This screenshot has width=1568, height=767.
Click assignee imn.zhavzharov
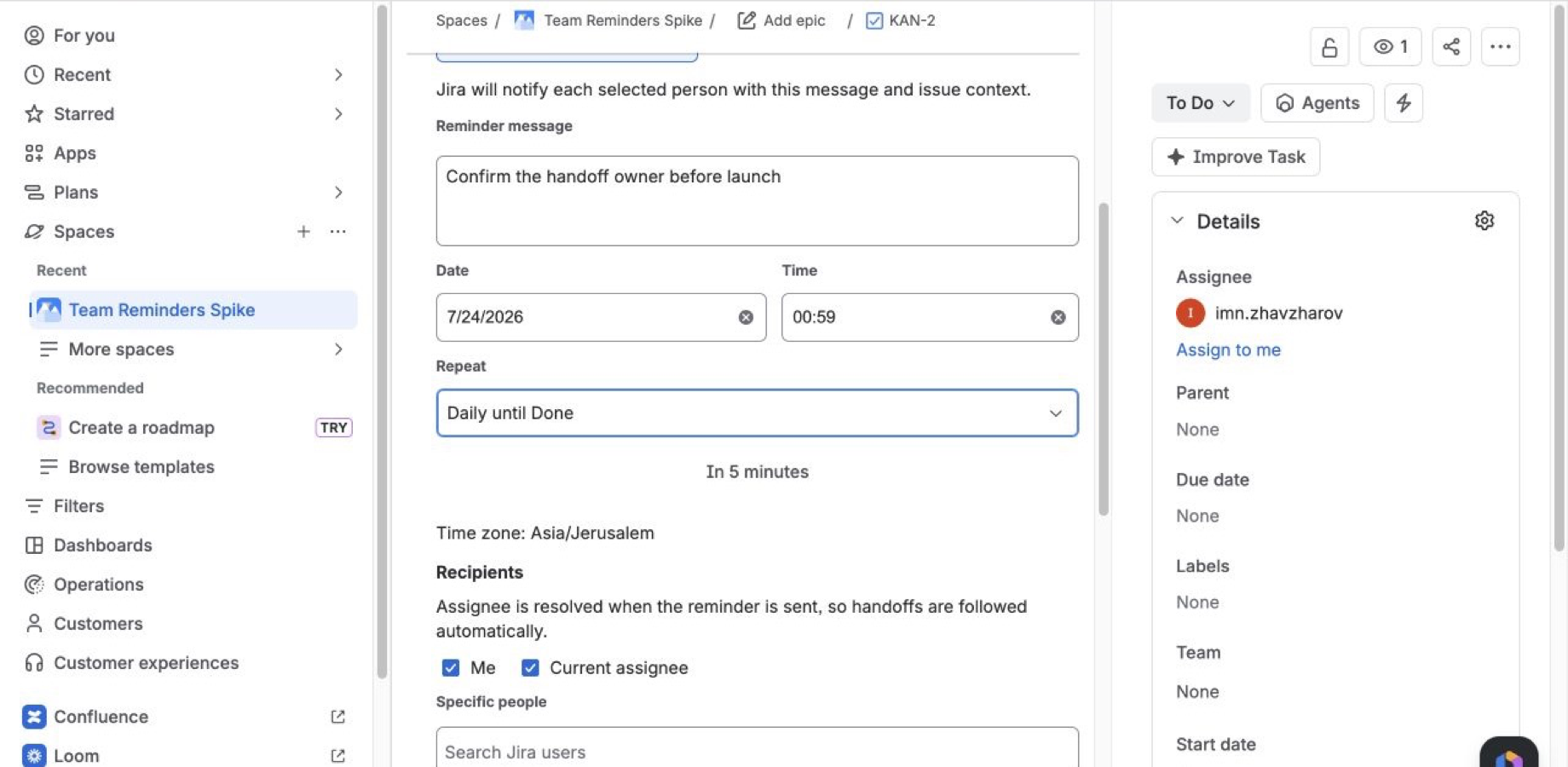[1278, 313]
